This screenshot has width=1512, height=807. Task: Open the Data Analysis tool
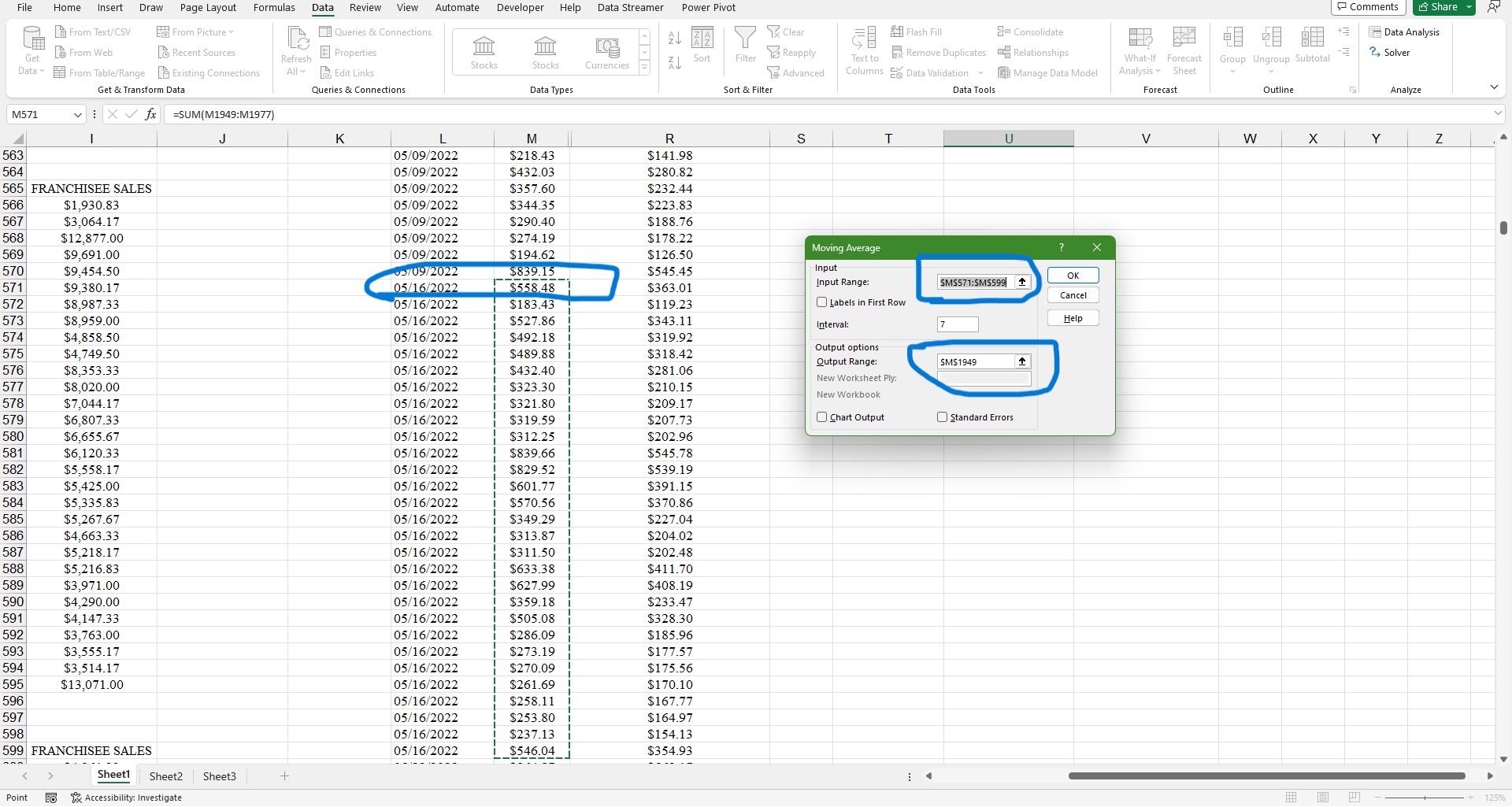click(x=1404, y=32)
